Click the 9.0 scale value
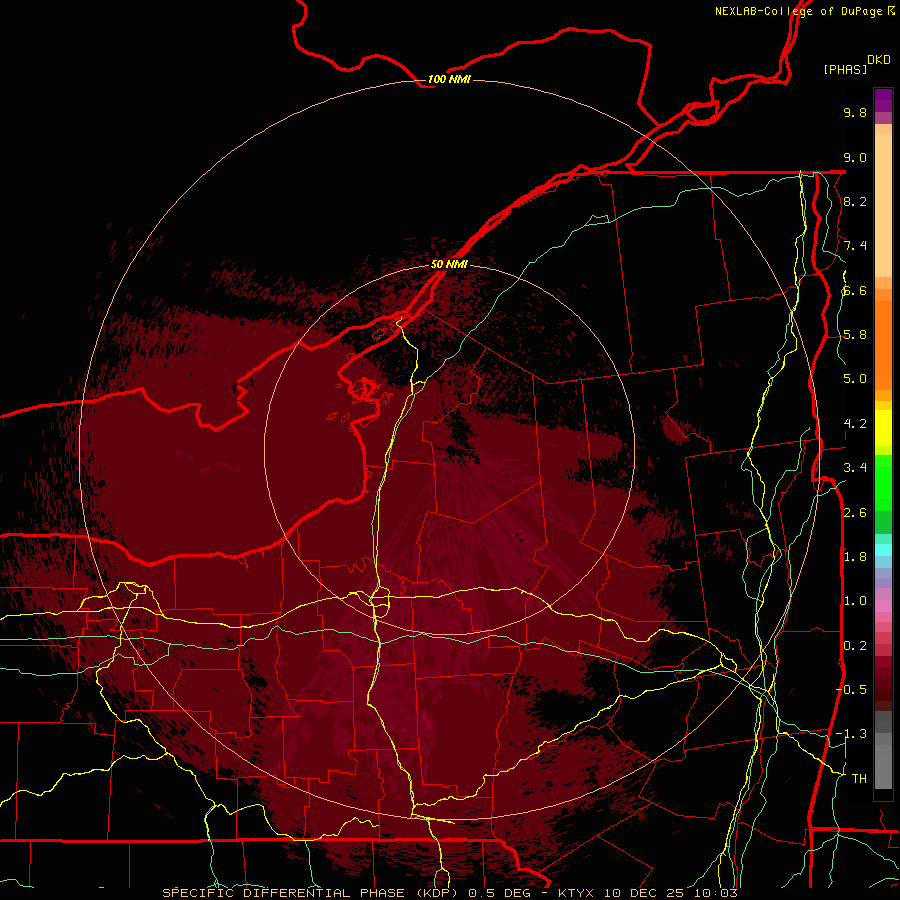Viewport: 900px width, 900px height. pos(855,157)
